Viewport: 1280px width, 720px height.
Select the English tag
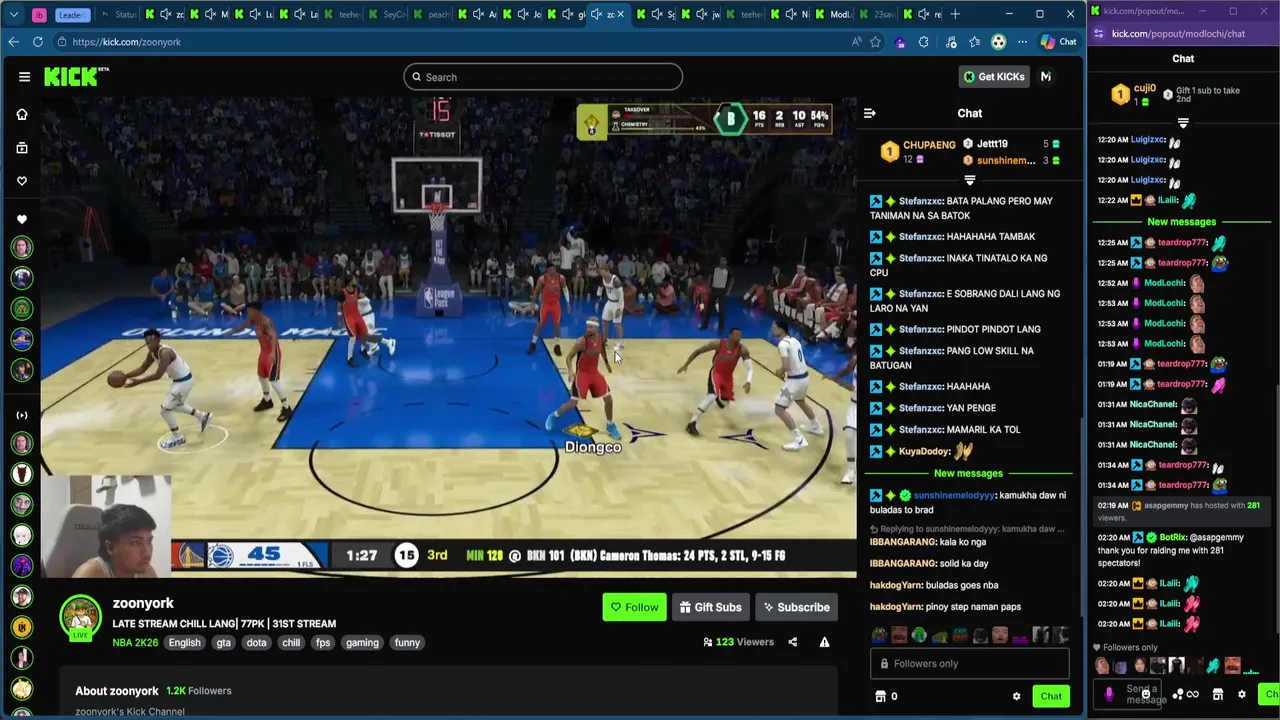click(184, 643)
